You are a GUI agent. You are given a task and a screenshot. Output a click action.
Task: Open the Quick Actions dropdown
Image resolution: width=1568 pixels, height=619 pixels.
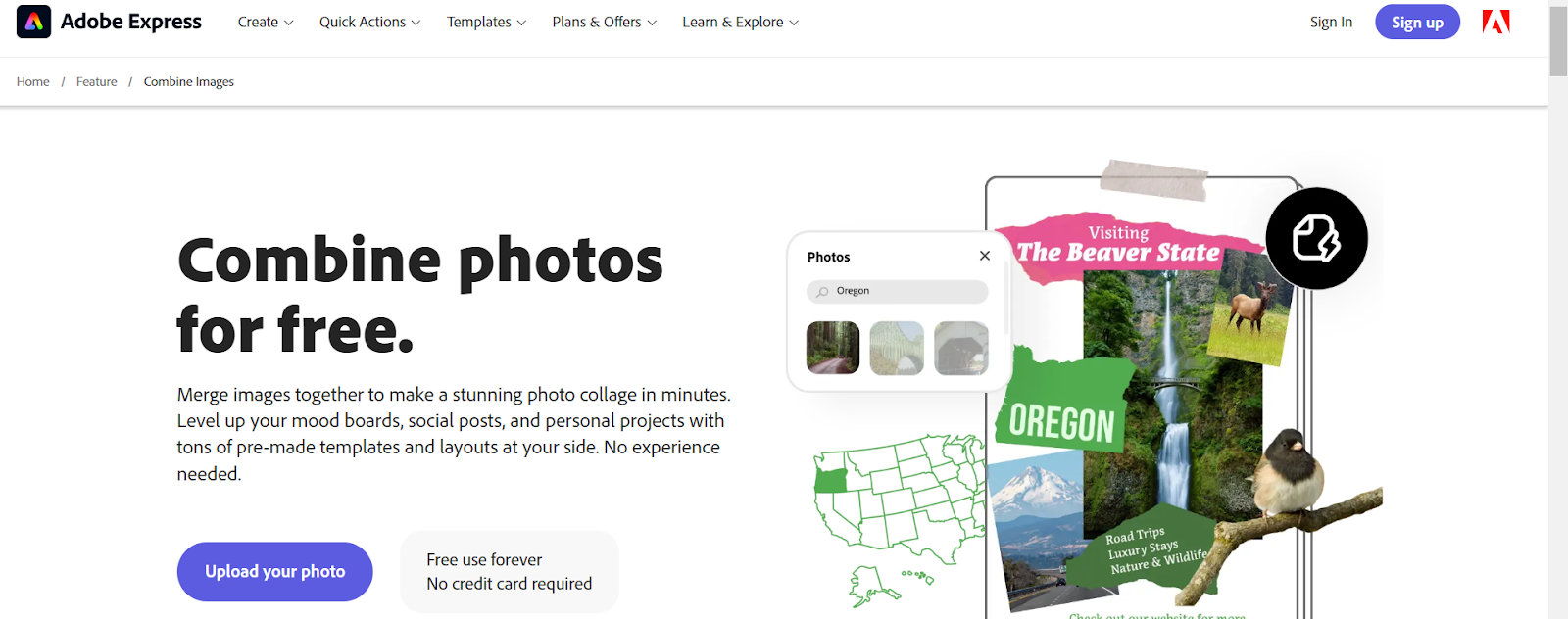point(369,22)
